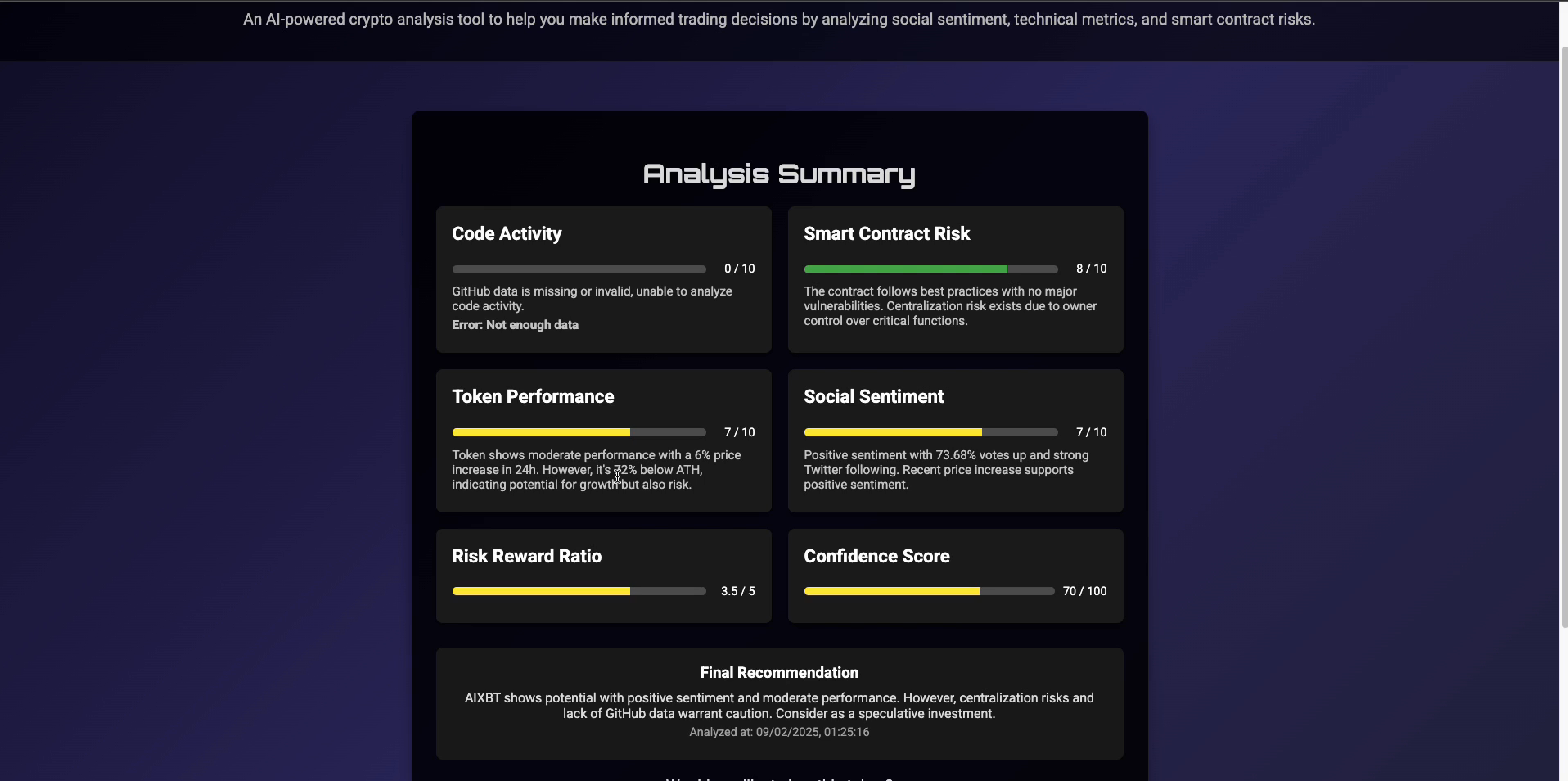Click the Risk Reward Ratio progress bar
This screenshot has height=781, width=1568.
[579, 591]
